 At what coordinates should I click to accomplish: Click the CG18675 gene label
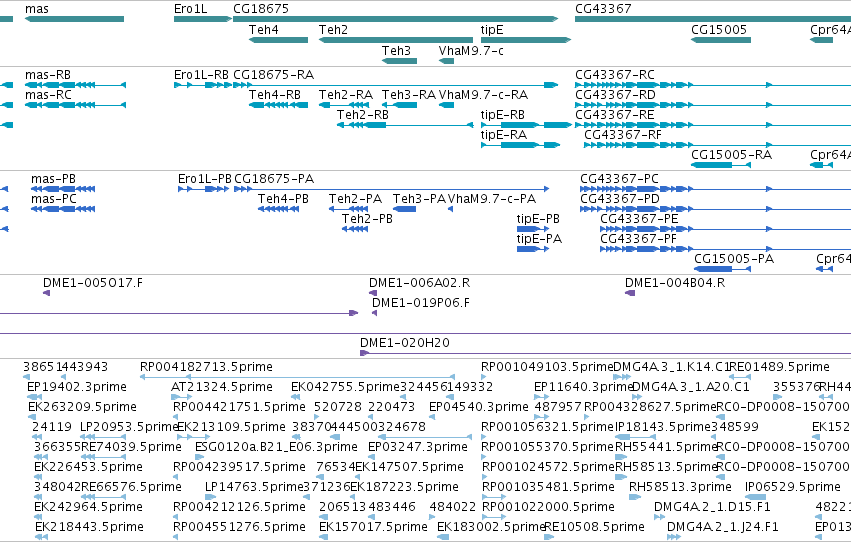click(261, 9)
